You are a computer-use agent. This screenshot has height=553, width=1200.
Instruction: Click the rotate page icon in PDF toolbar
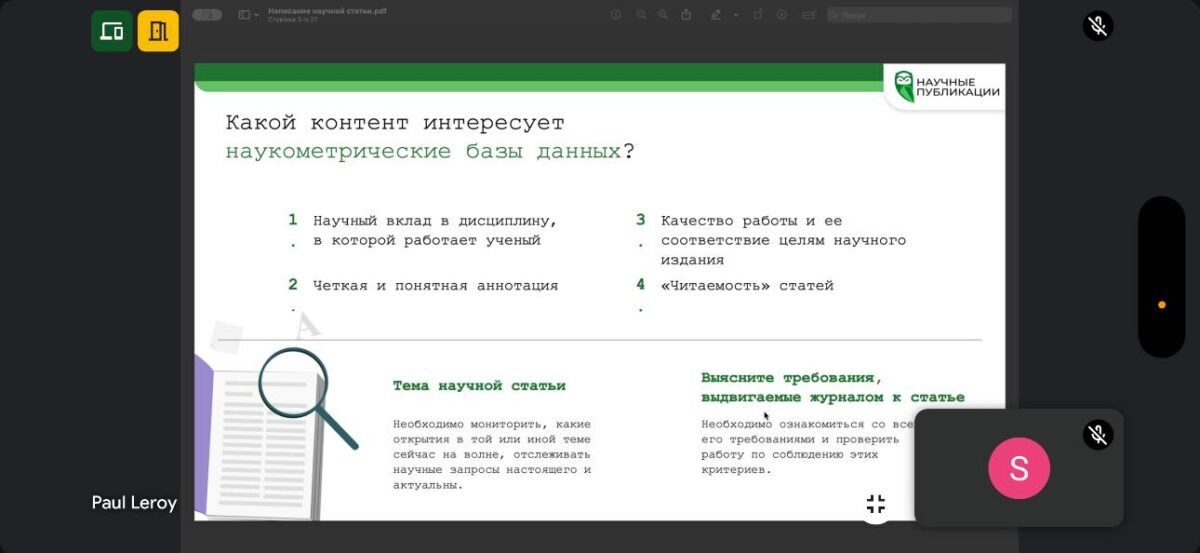(x=758, y=15)
